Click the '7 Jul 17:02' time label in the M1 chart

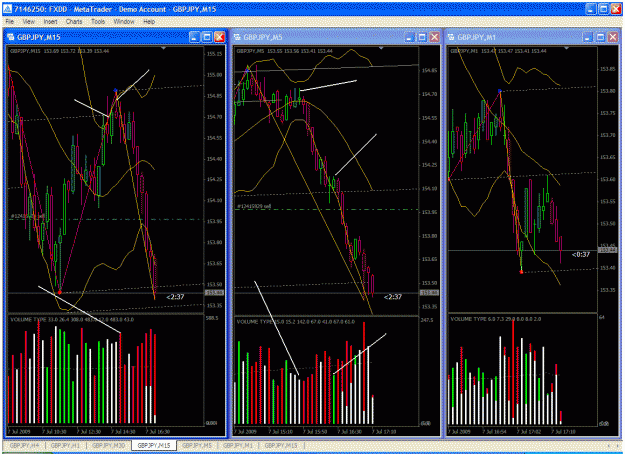pos(529,432)
